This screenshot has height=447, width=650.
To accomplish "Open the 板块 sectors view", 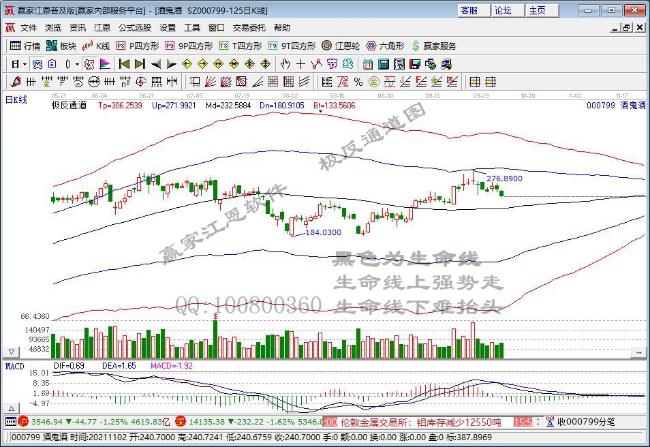I will (61, 46).
